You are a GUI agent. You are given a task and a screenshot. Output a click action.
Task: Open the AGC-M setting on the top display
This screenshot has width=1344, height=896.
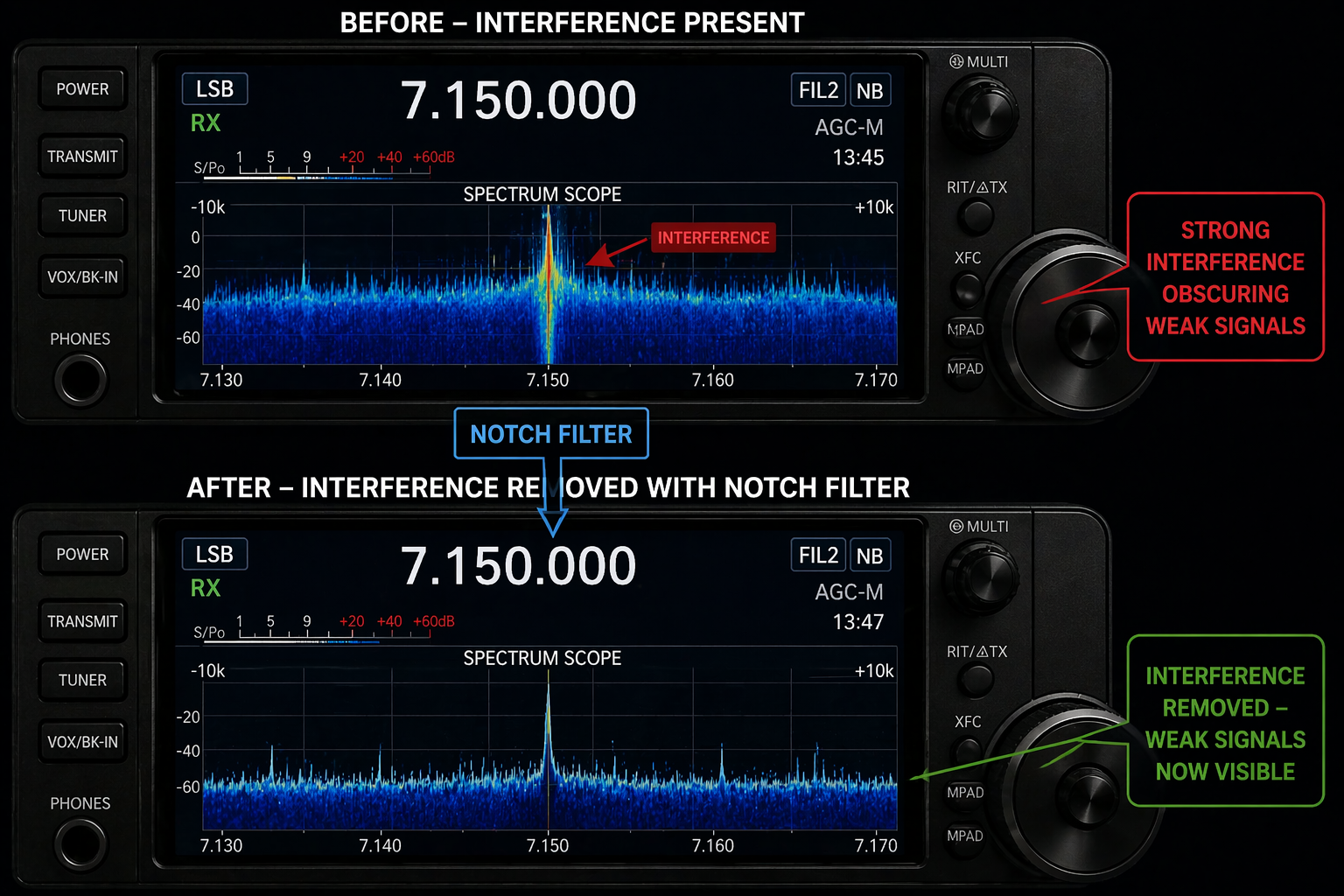point(848,128)
